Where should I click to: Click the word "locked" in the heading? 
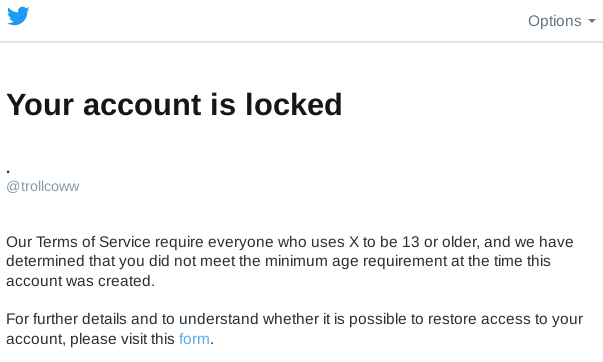tap(294, 105)
